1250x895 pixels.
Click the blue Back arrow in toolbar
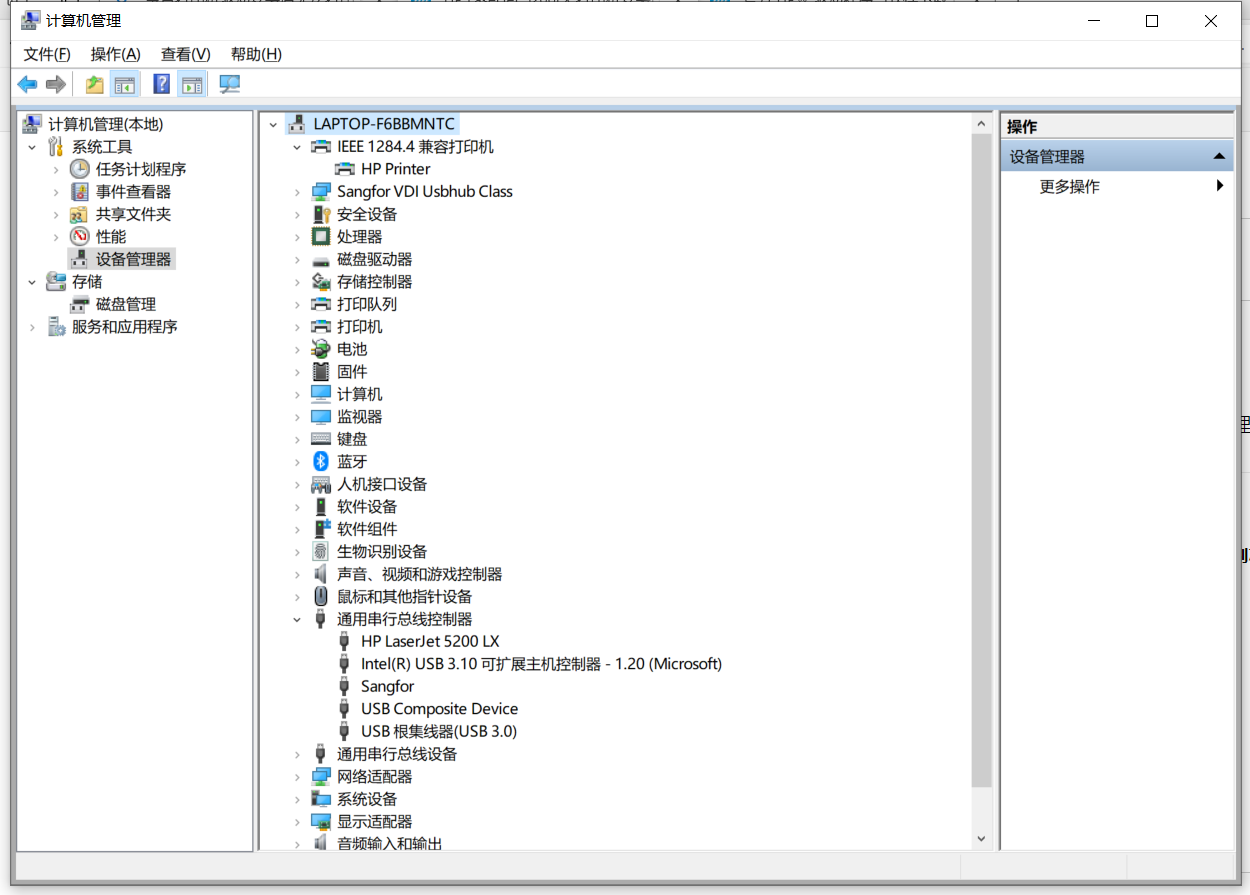click(27, 85)
